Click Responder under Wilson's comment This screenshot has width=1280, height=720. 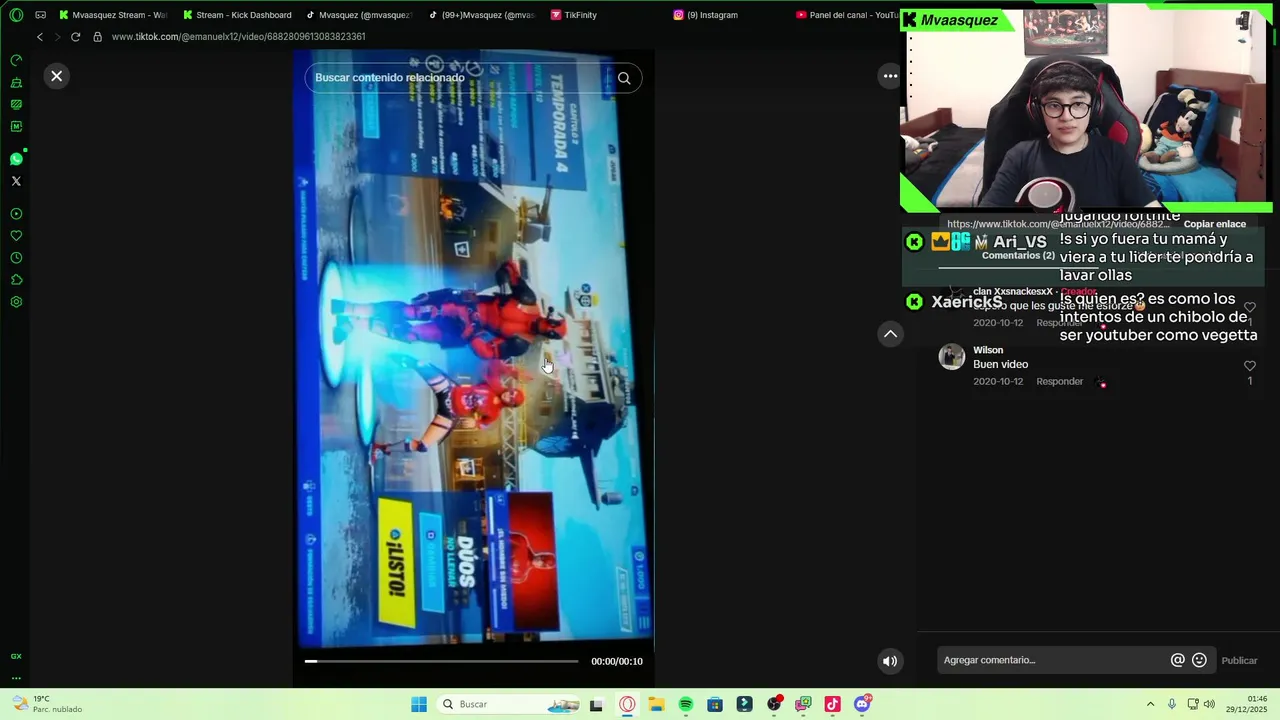pos(1059,381)
